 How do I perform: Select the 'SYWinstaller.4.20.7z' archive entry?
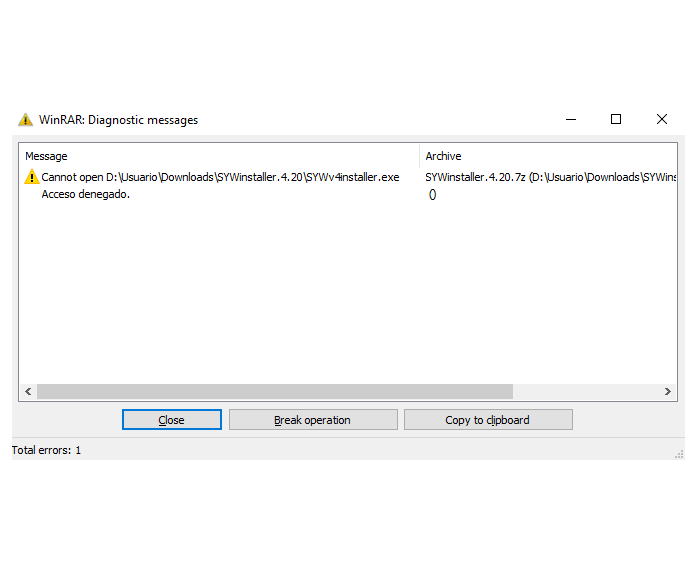coord(550,177)
